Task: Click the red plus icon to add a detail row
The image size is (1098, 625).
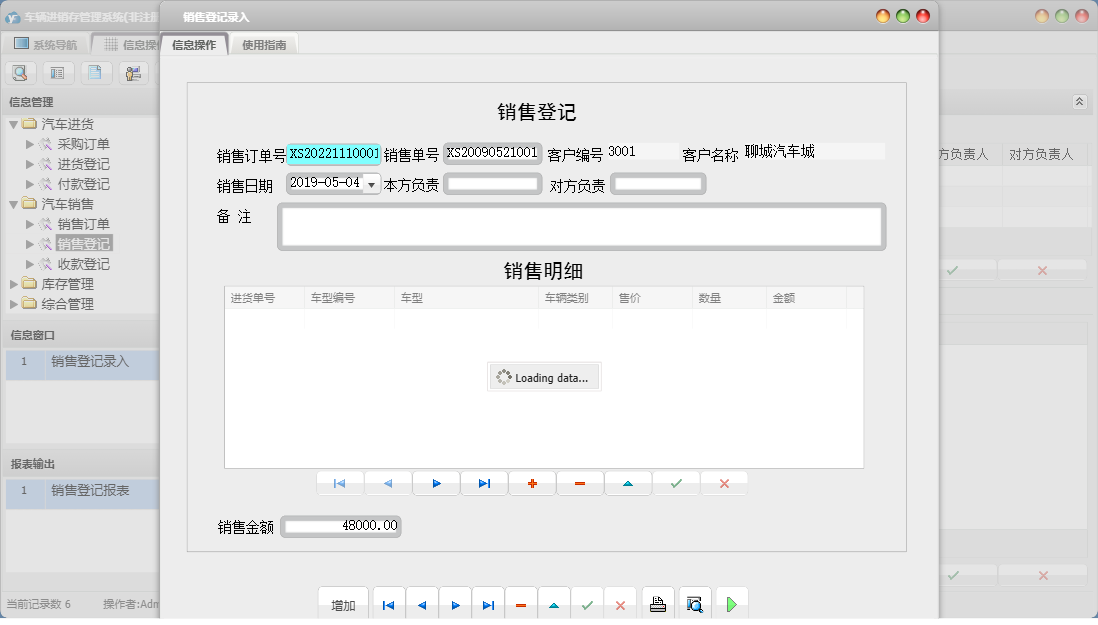Action: [531, 483]
